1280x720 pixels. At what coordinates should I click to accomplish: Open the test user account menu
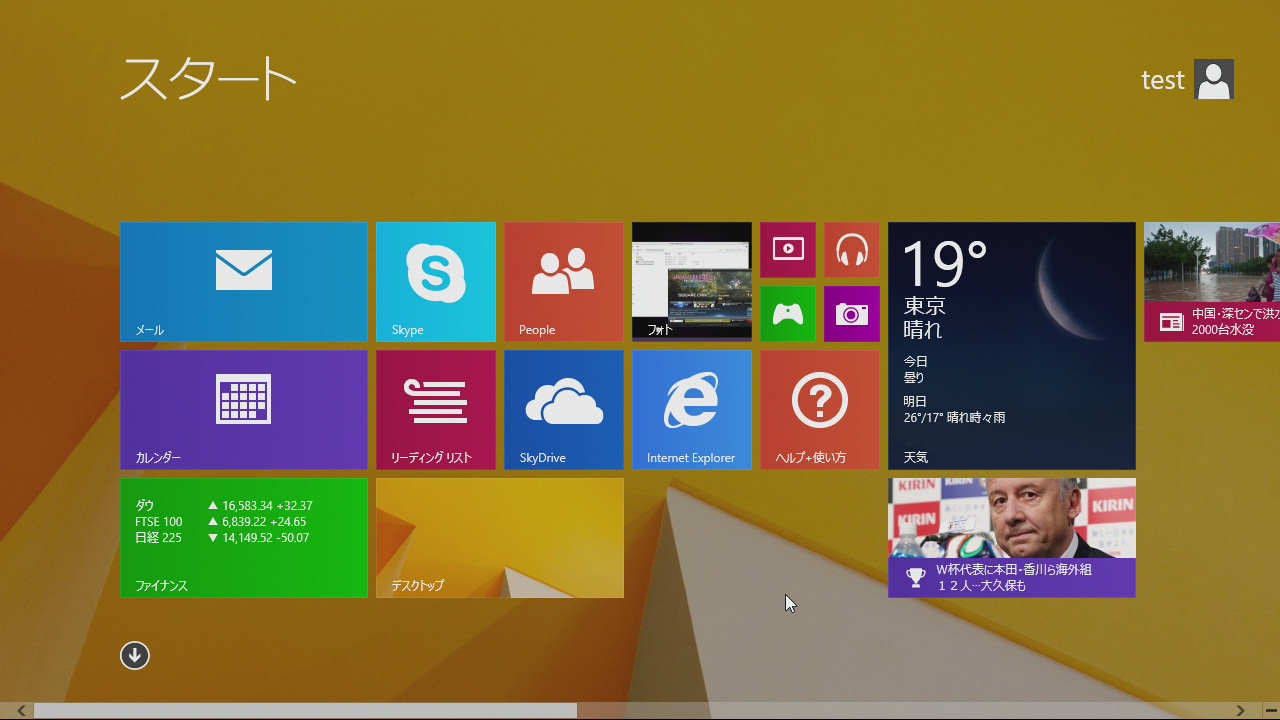click(1188, 80)
